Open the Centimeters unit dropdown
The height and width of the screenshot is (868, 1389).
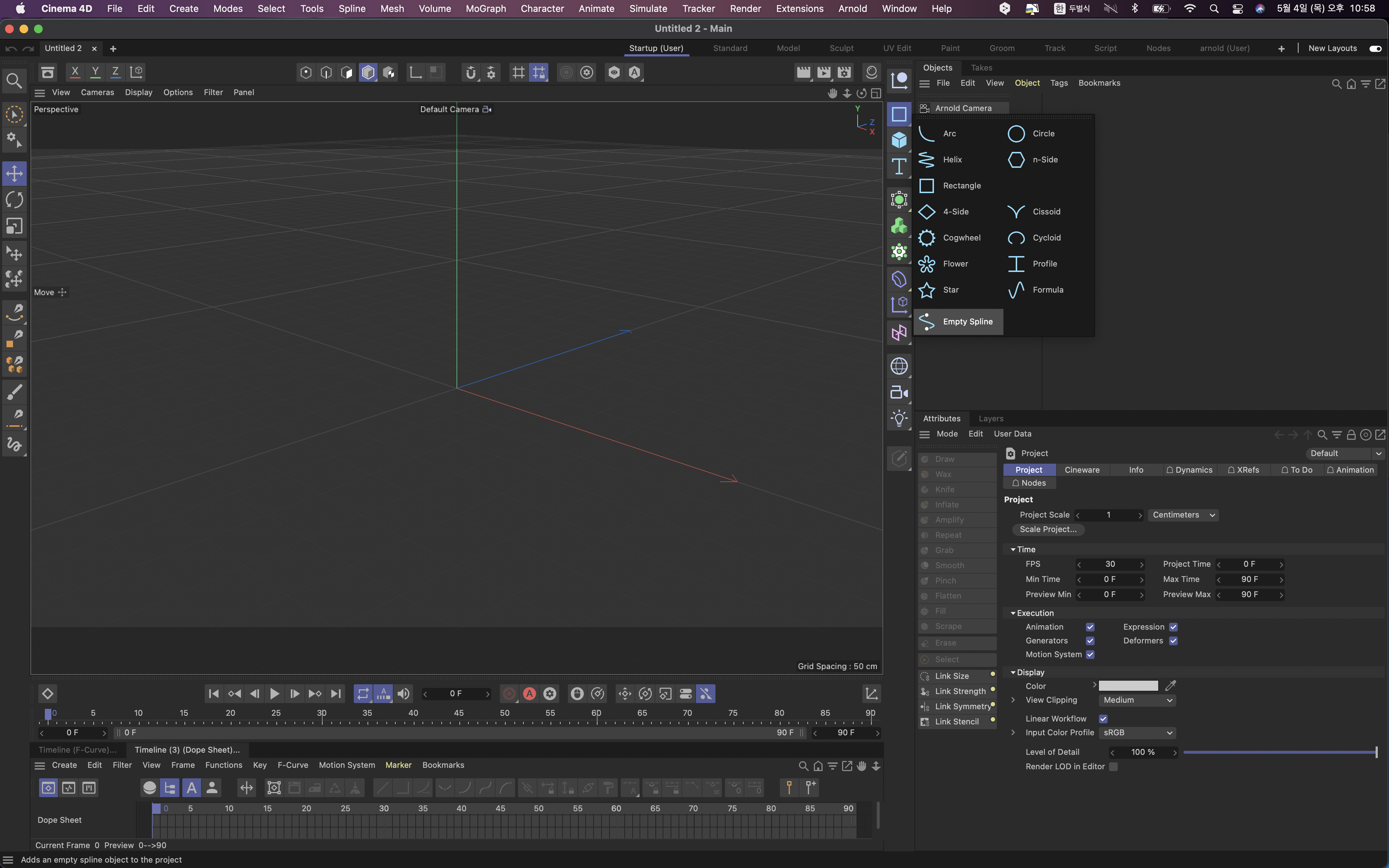coord(1183,515)
